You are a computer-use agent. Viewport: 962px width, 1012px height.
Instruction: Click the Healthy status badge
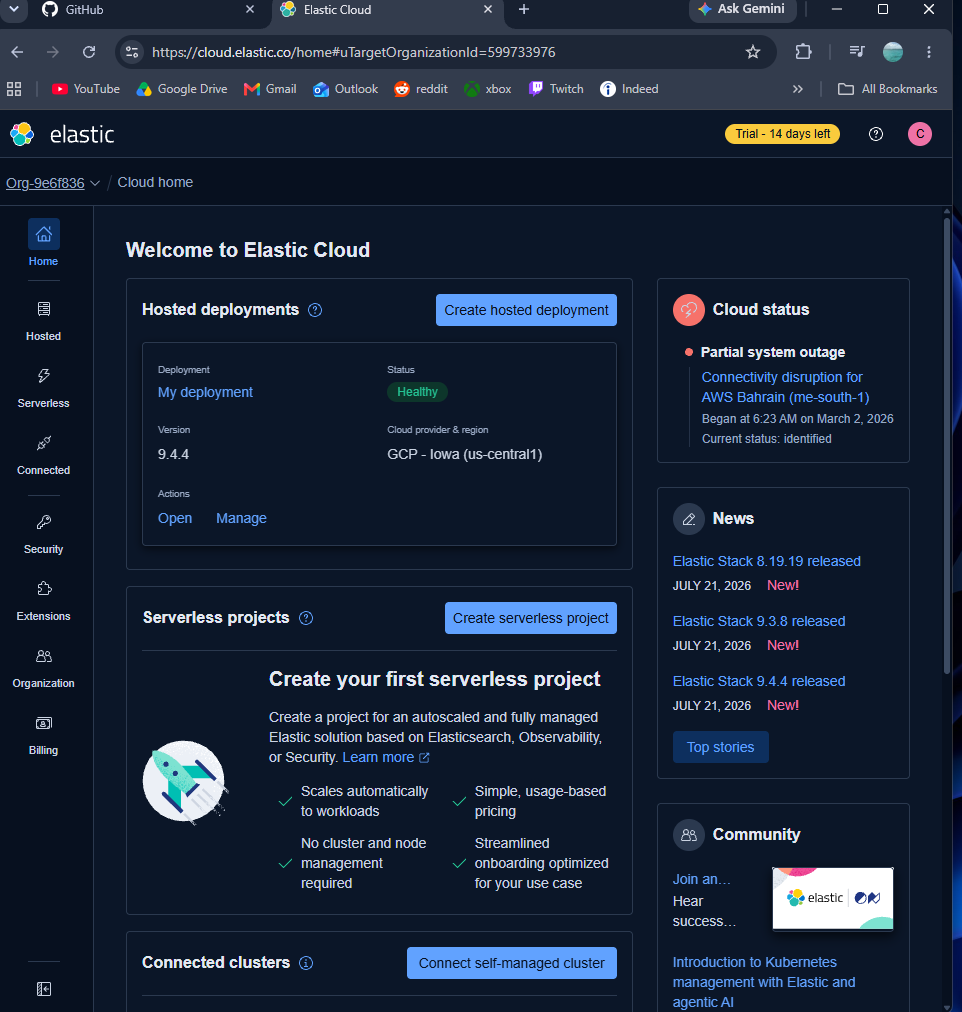coord(417,392)
